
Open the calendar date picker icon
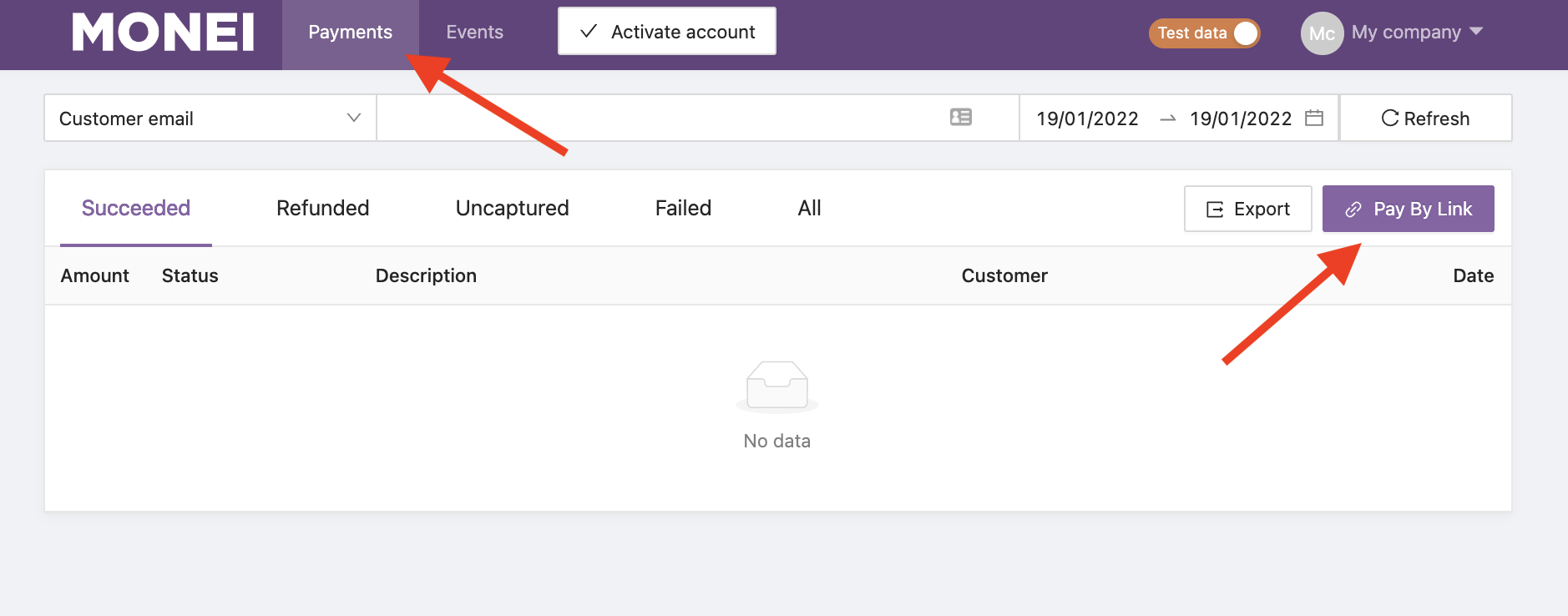(x=1314, y=118)
